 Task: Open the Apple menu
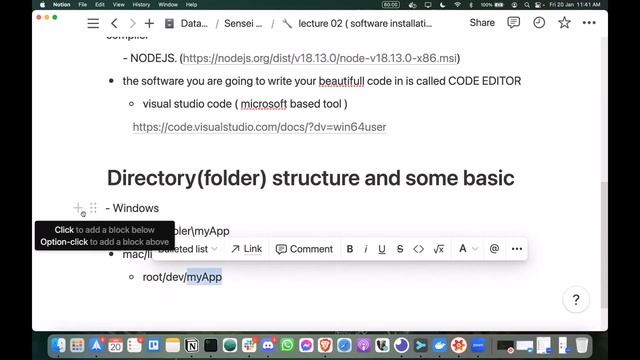pyautogui.click(x=42, y=4)
